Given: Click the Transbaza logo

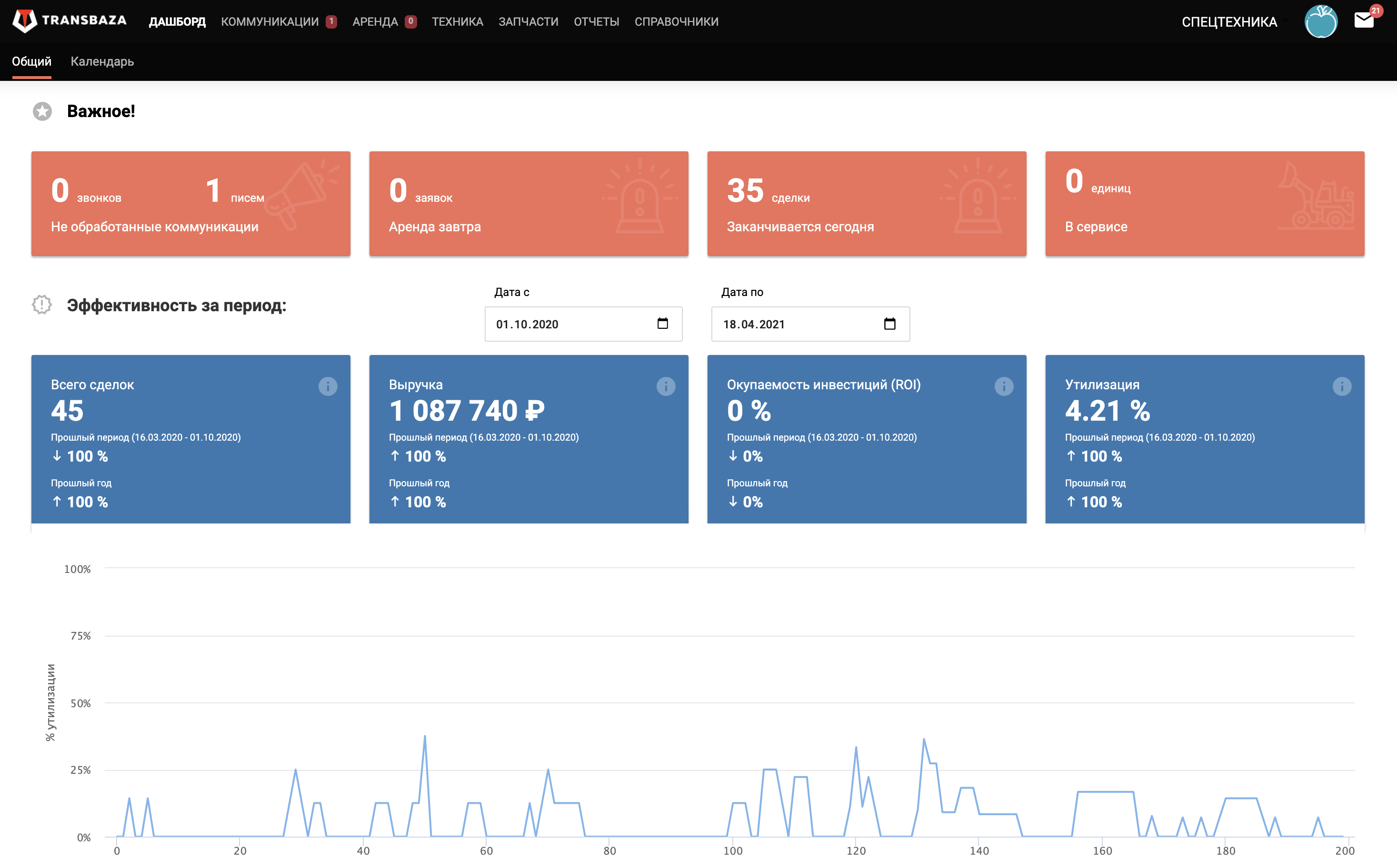Looking at the screenshot, I should point(70,20).
